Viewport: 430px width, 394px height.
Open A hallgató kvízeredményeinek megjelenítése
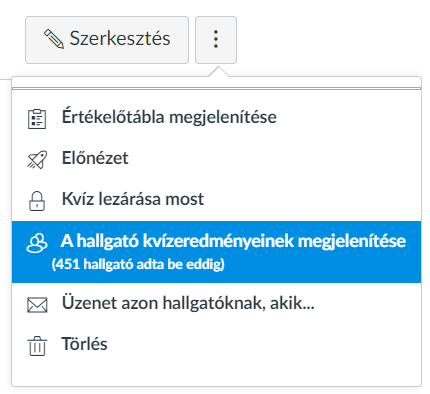point(216,252)
